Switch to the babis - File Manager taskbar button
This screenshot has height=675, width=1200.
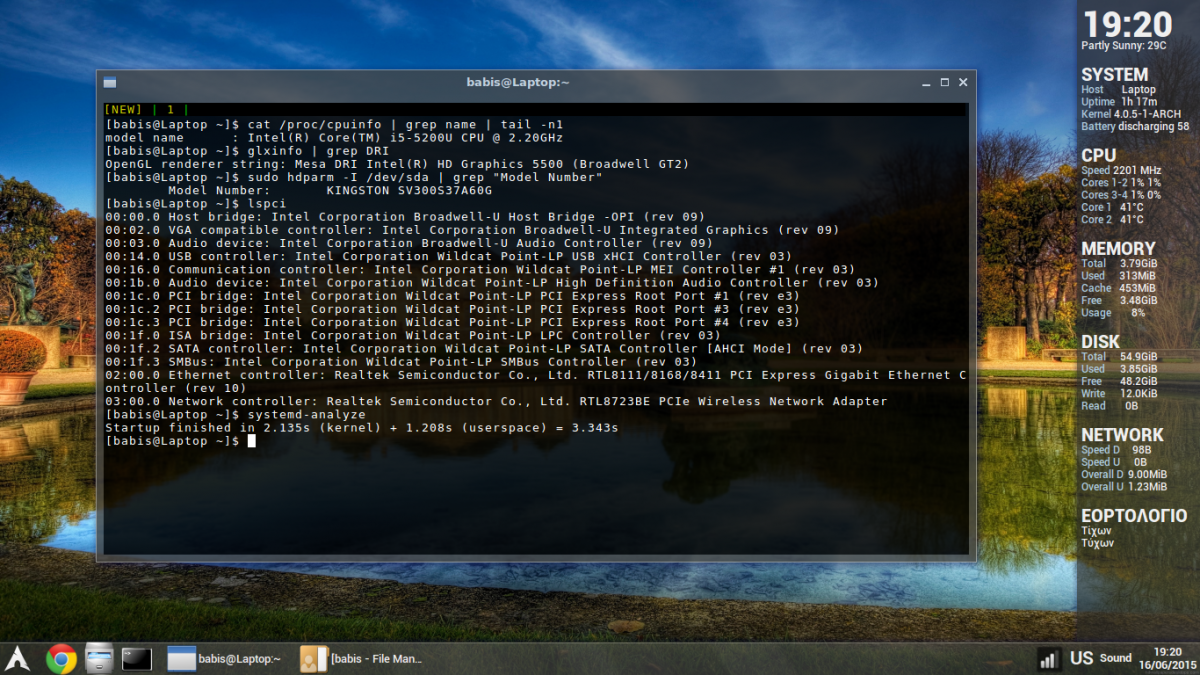[x=362, y=658]
